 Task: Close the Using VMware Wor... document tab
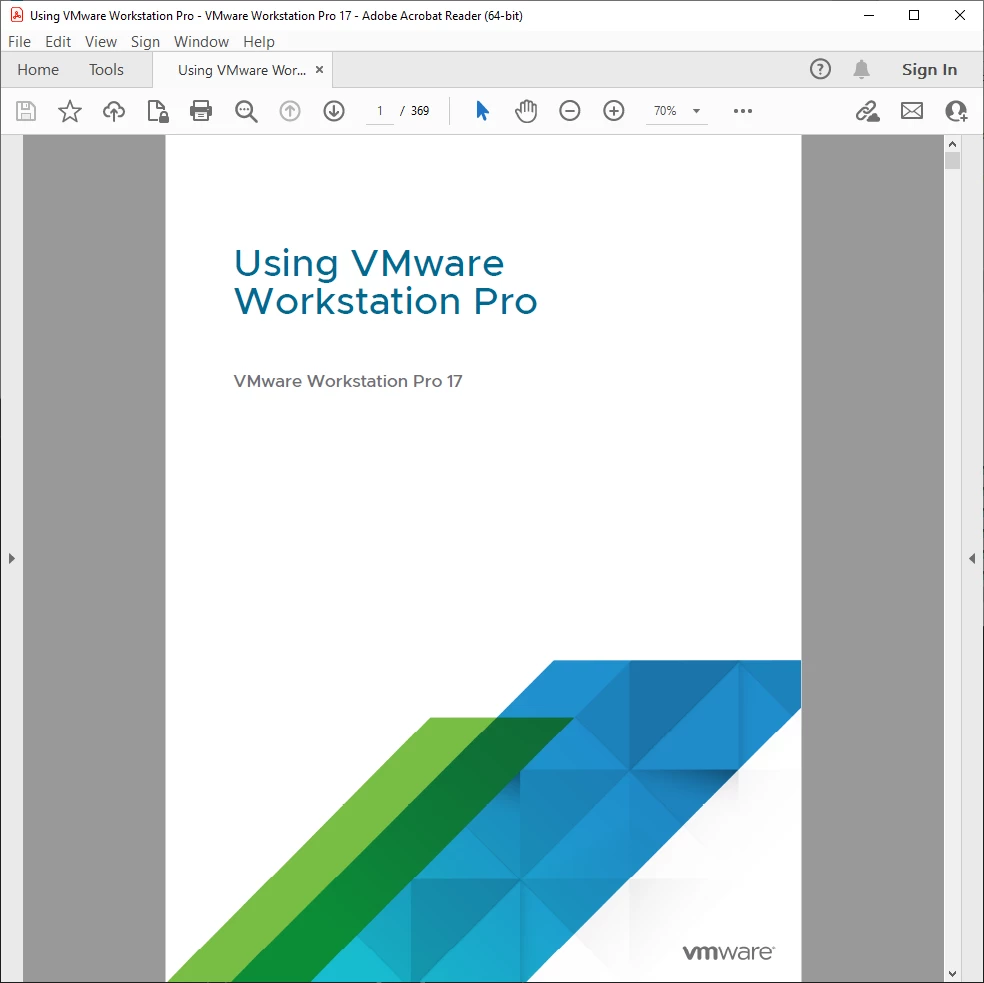(x=319, y=70)
